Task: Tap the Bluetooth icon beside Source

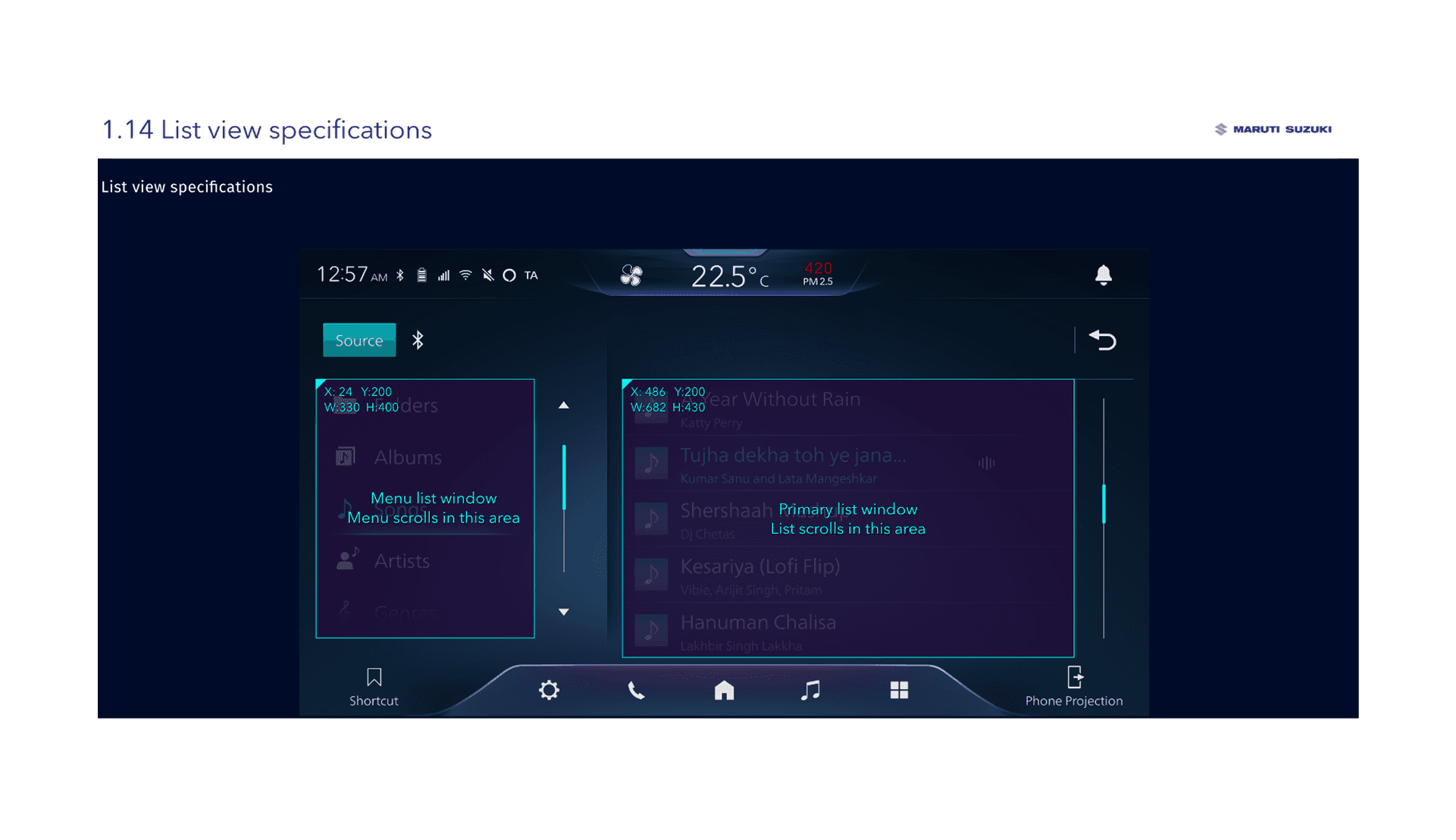Action: (x=418, y=340)
